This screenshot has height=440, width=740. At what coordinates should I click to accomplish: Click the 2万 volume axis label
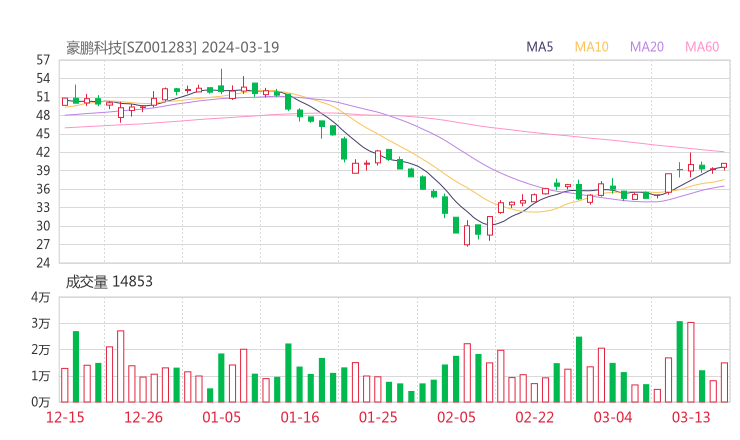click(41, 350)
